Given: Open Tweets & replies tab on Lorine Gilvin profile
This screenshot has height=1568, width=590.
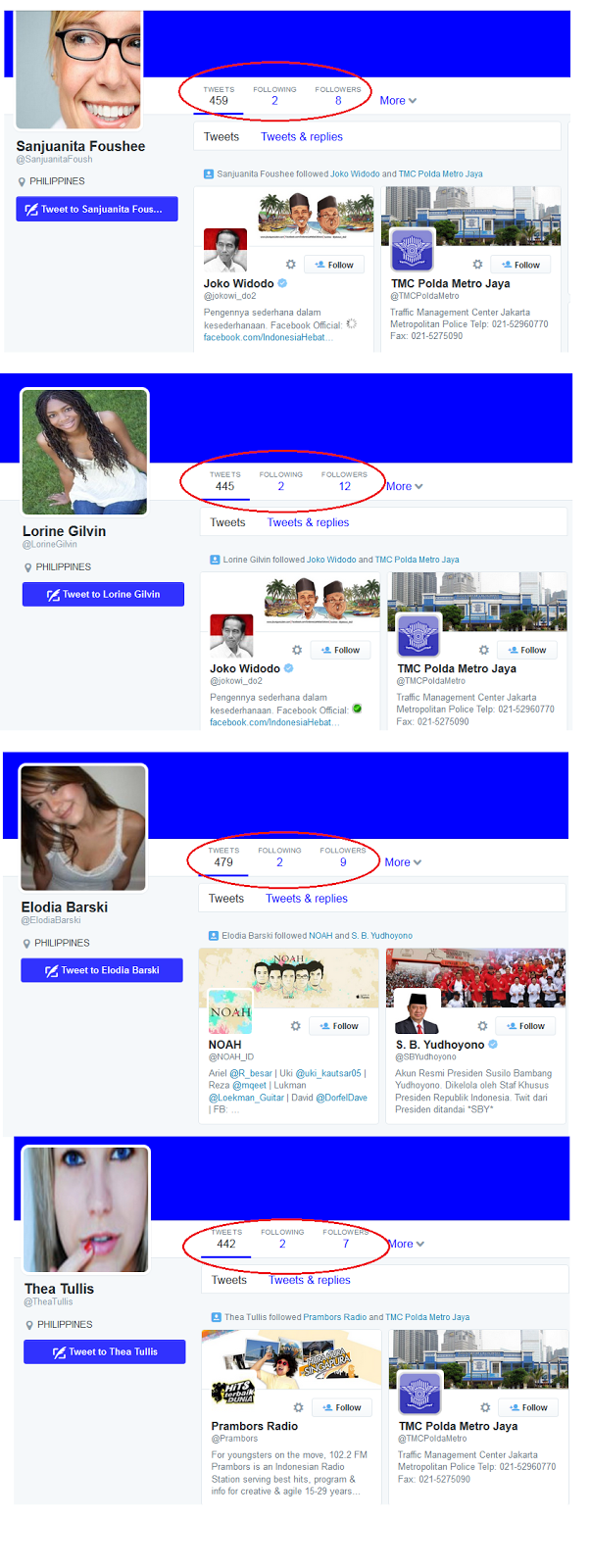Looking at the screenshot, I should click(308, 522).
